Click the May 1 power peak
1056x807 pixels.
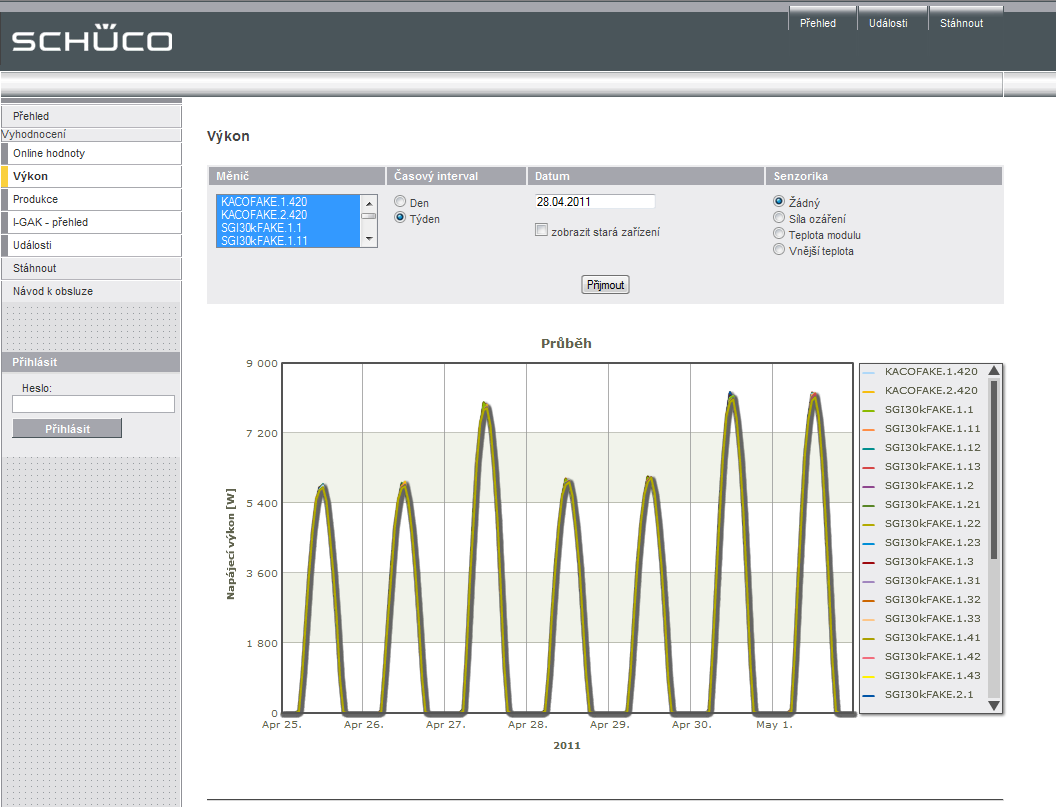(x=814, y=395)
